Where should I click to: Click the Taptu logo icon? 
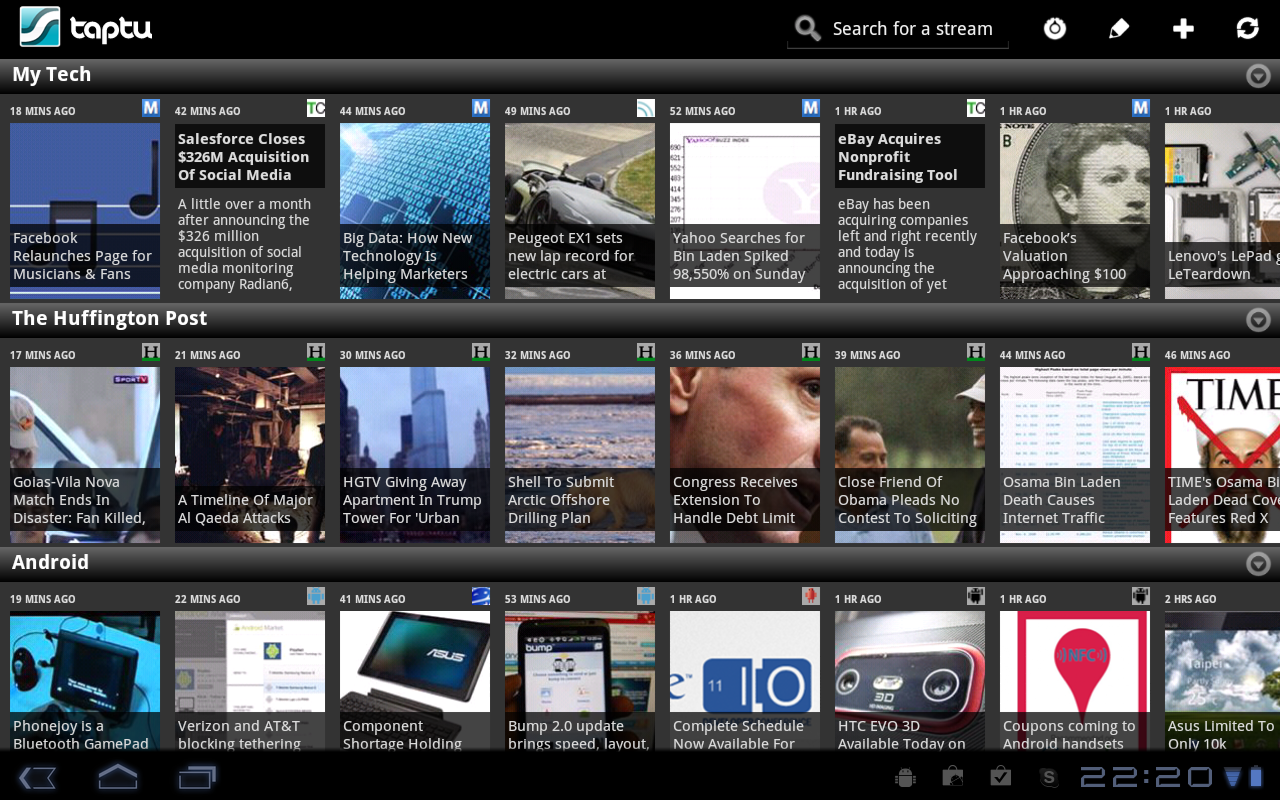point(40,27)
